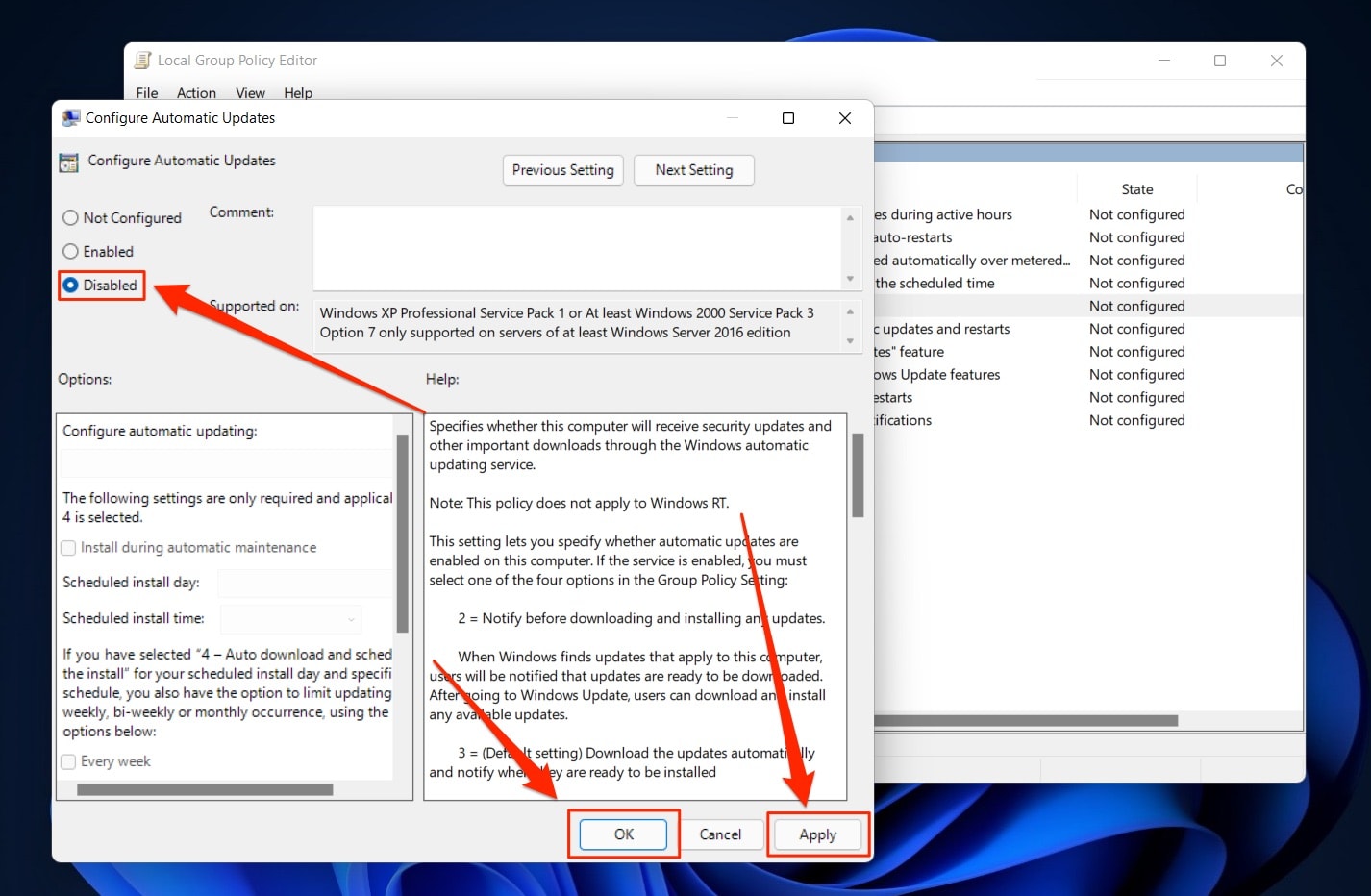Click the Scheduled install day field
This screenshot has height=896, width=1371.
[305, 583]
